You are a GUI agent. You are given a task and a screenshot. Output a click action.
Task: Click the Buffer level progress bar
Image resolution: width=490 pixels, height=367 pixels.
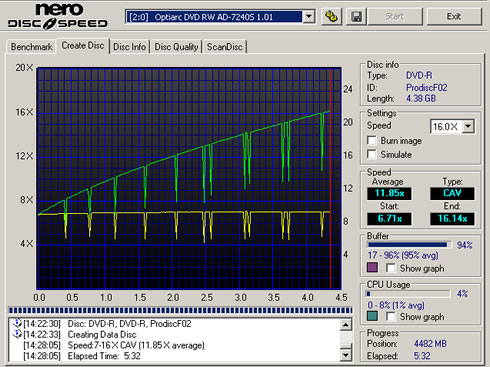(x=409, y=245)
